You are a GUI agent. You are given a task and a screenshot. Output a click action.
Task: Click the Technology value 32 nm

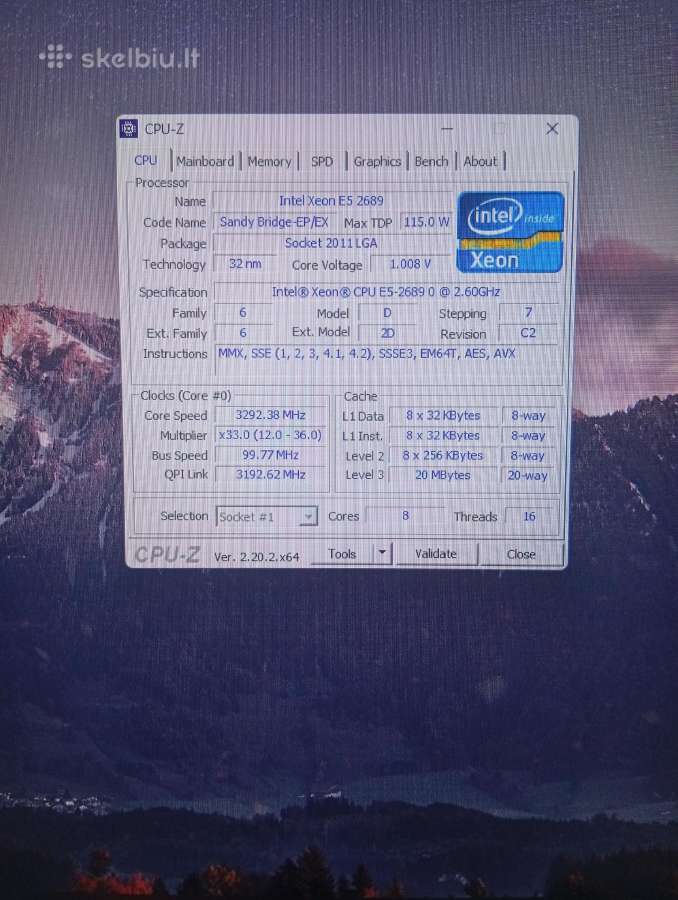(245, 264)
